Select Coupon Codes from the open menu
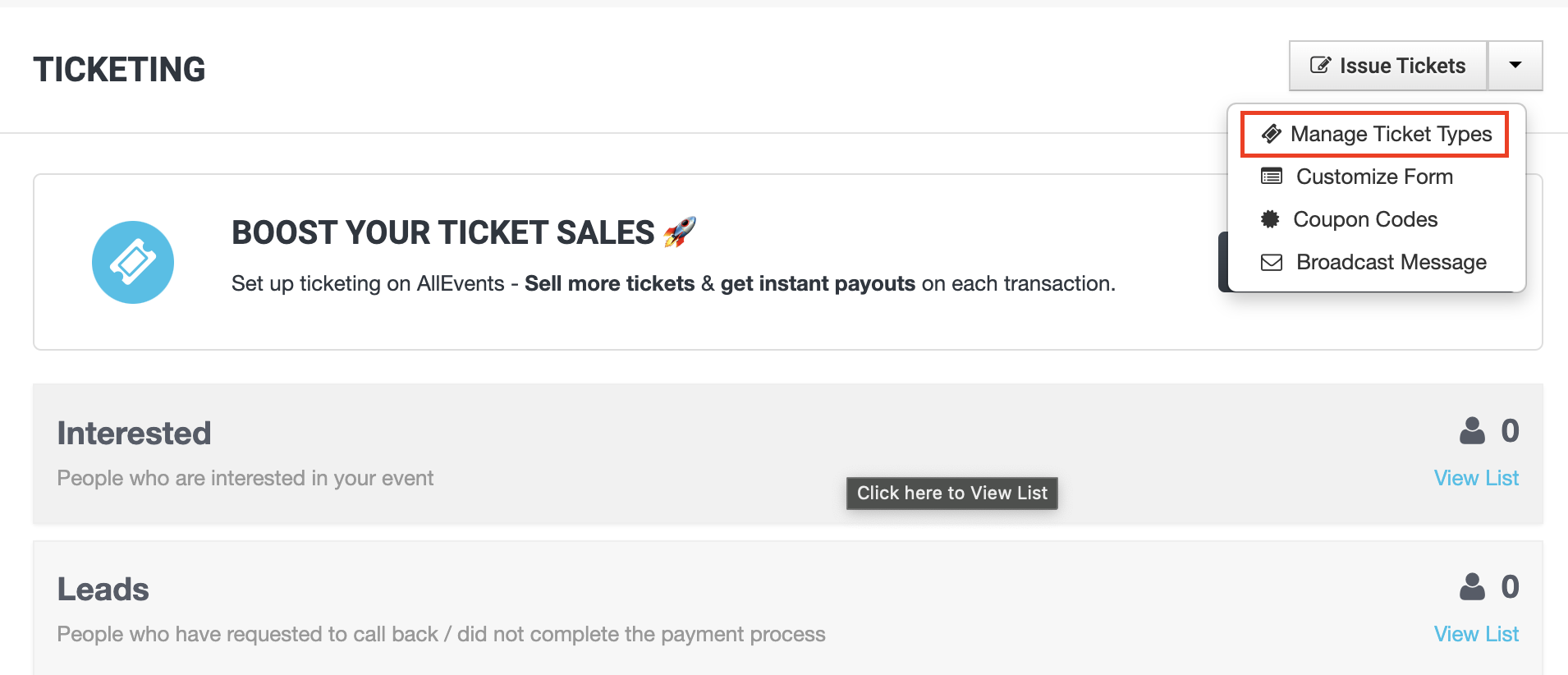Image resolution: width=1568 pixels, height=675 pixels. coord(1365,219)
